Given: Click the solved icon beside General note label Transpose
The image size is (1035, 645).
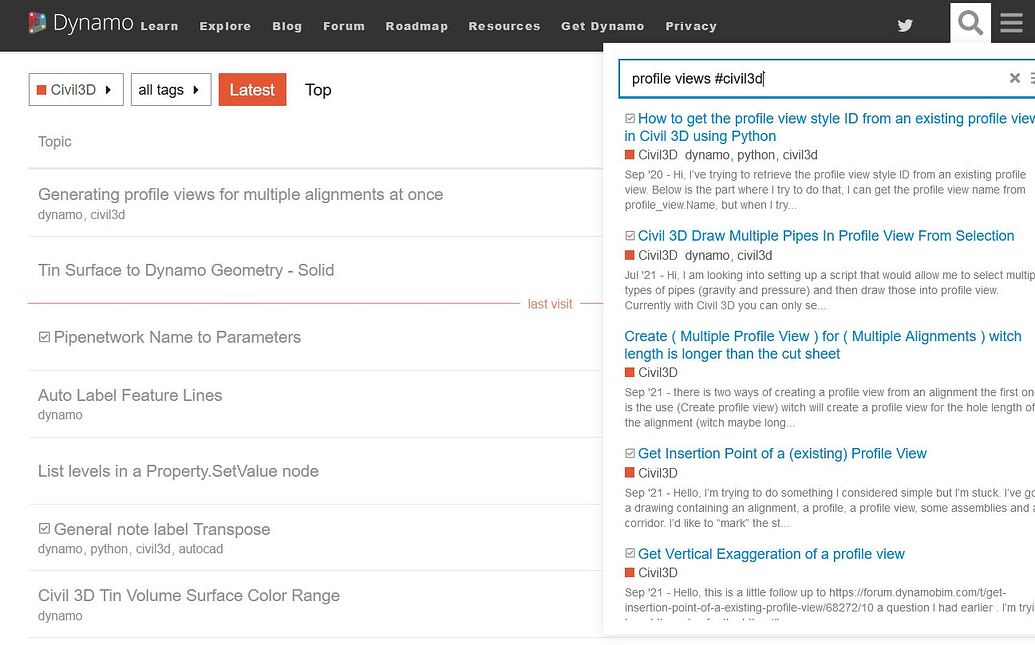Looking at the screenshot, I should click(x=44, y=529).
